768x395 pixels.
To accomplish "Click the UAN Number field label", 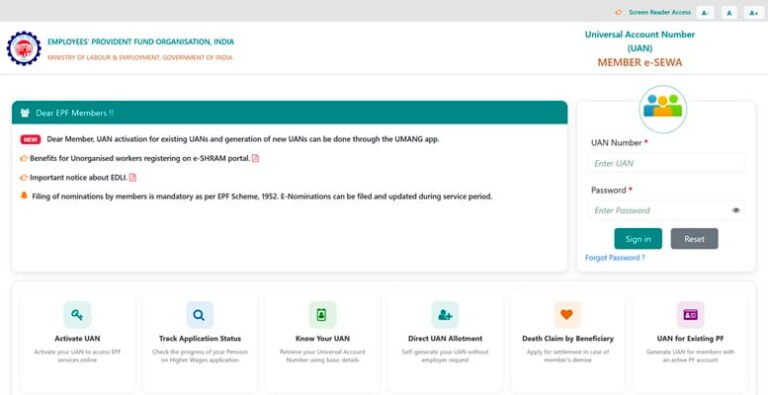I will [616, 143].
